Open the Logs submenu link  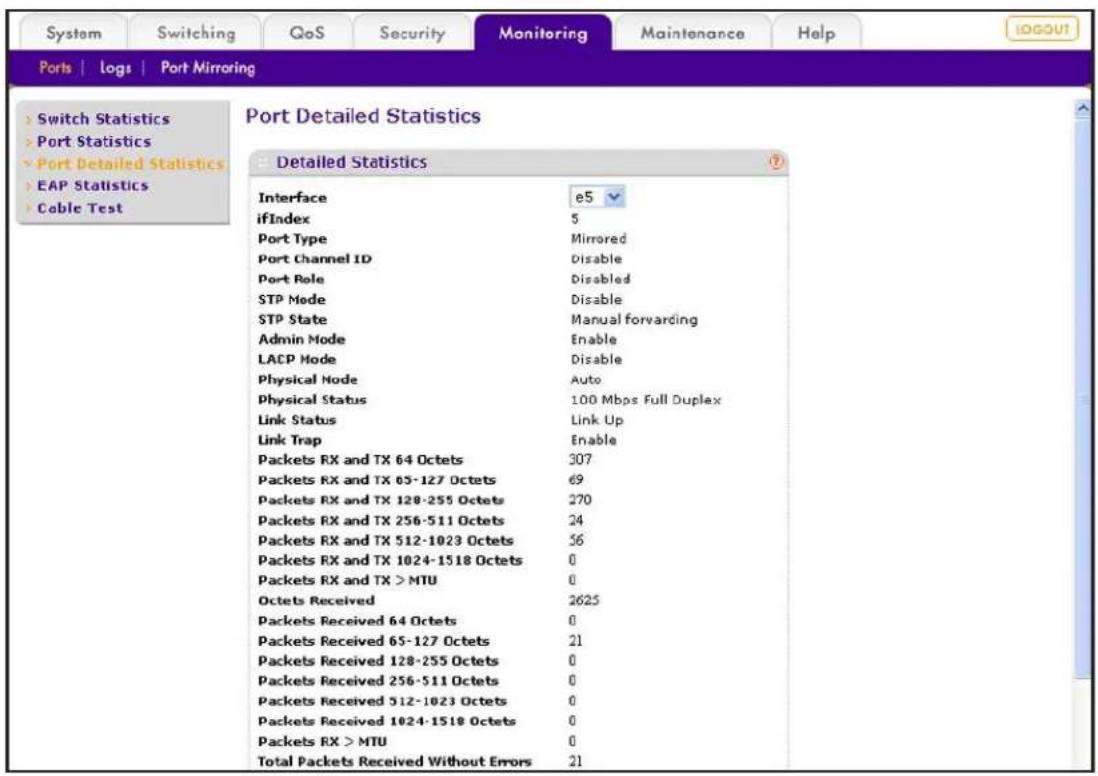click(x=115, y=68)
